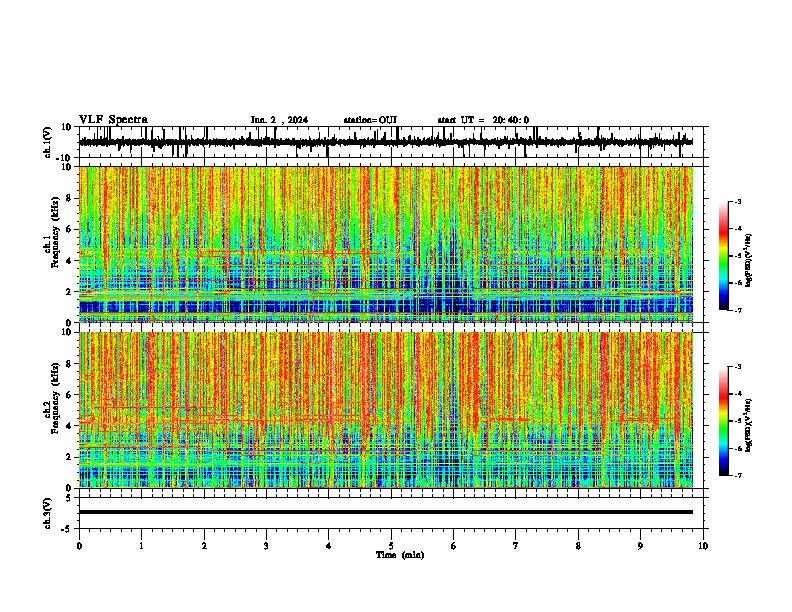Image resolution: width=792 pixels, height=612 pixels.
Task: Click the time axis tick label "2"
Action: point(204,546)
